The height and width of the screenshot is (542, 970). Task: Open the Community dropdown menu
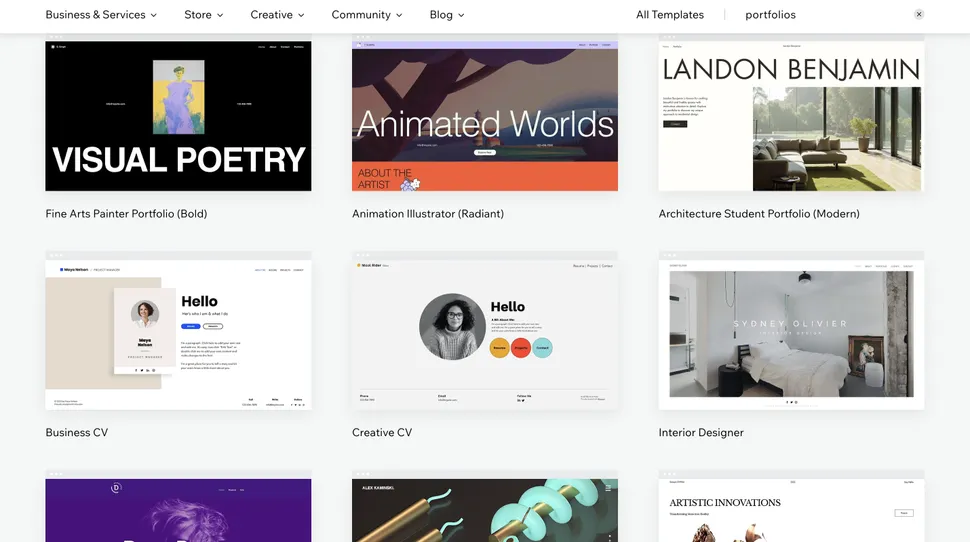[x=366, y=15]
